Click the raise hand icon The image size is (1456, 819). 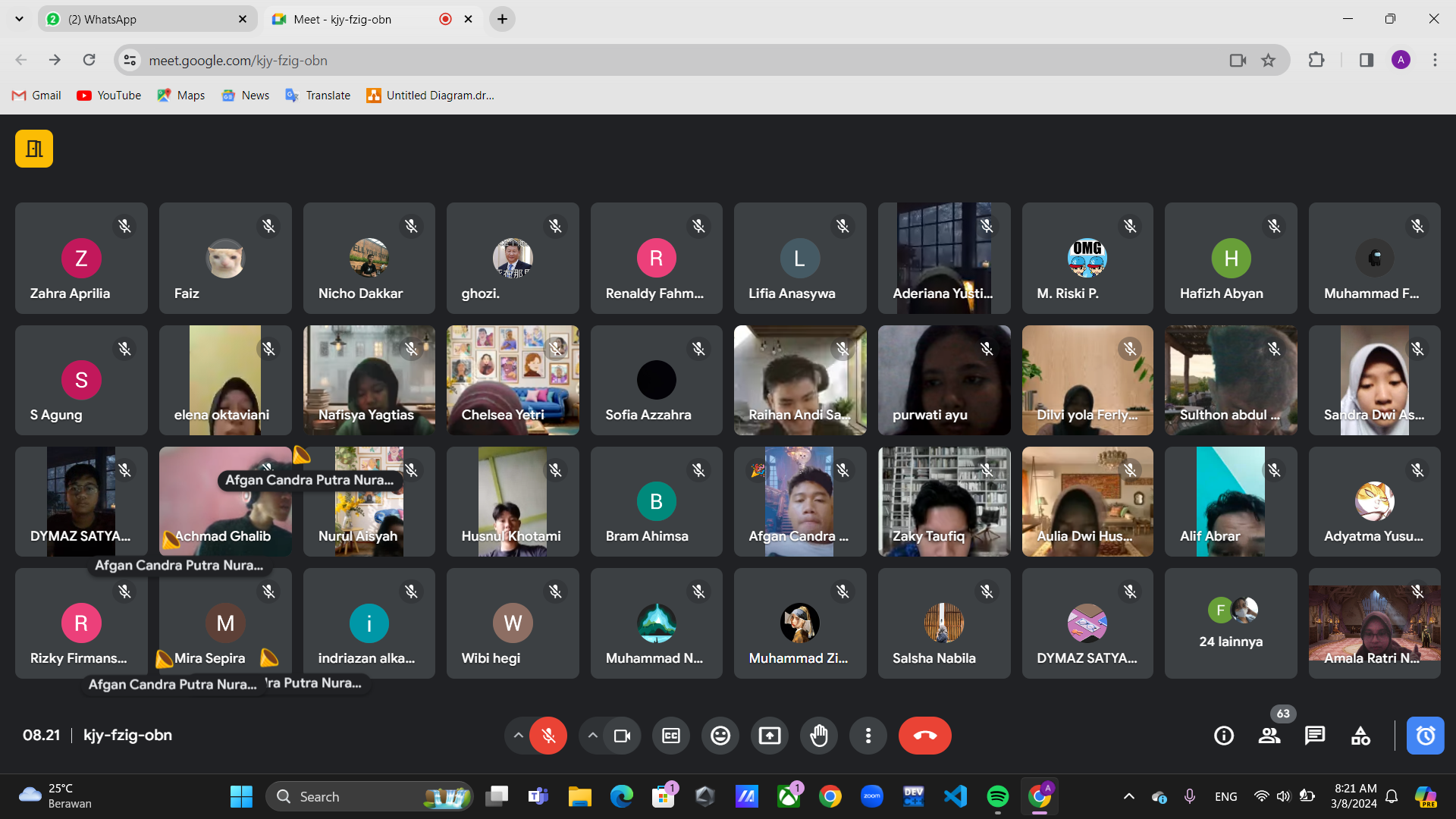point(819,736)
